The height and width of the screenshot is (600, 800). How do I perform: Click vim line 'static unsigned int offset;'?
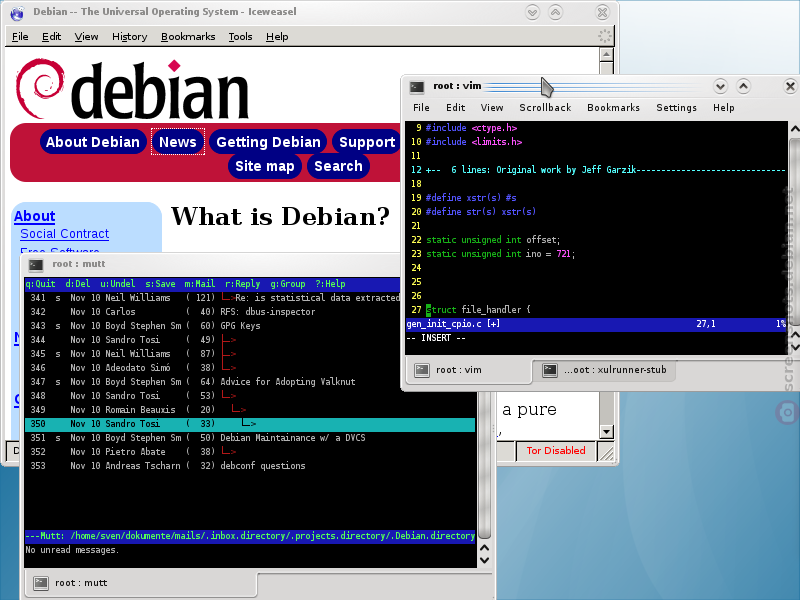[x=493, y=240]
